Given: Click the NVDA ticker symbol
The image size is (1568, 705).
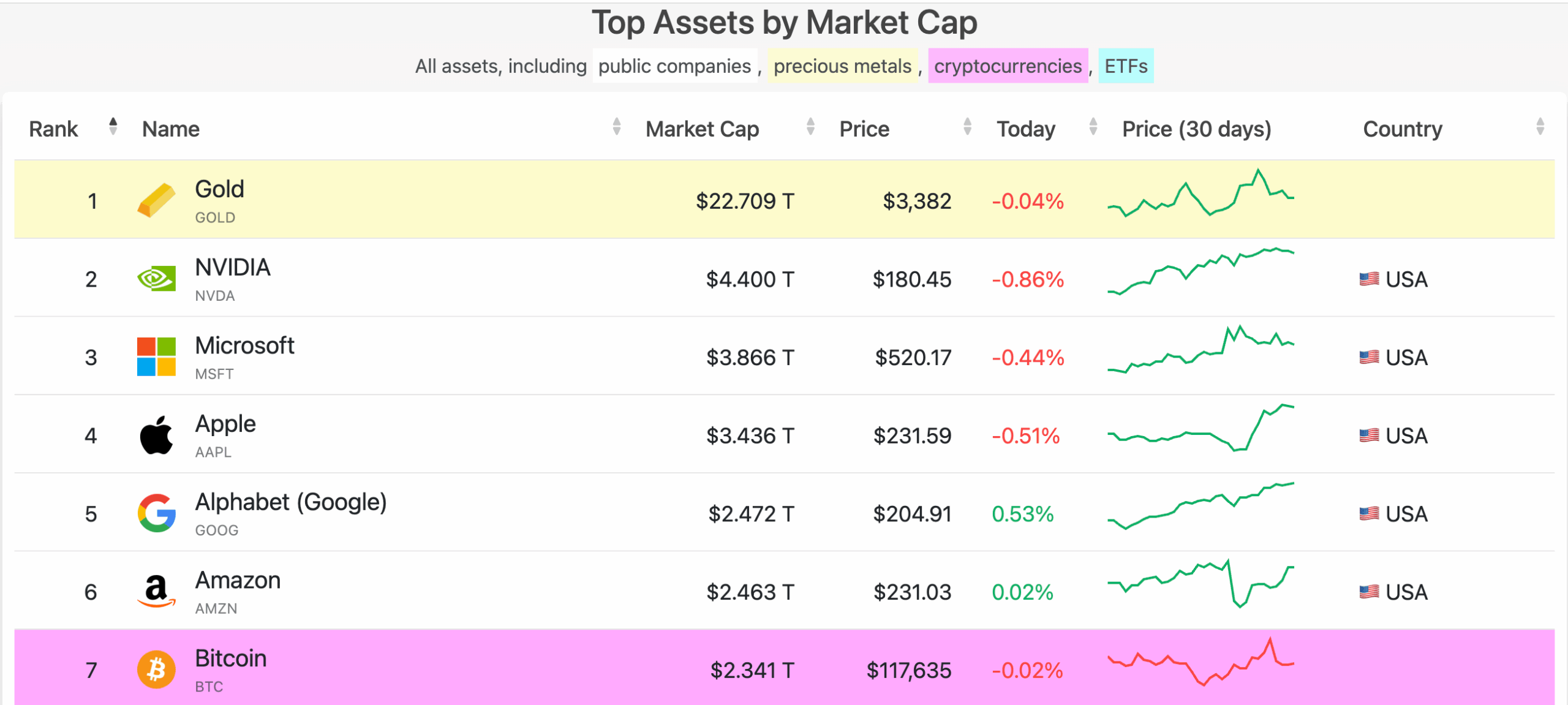Looking at the screenshot, I should (215, 296).
